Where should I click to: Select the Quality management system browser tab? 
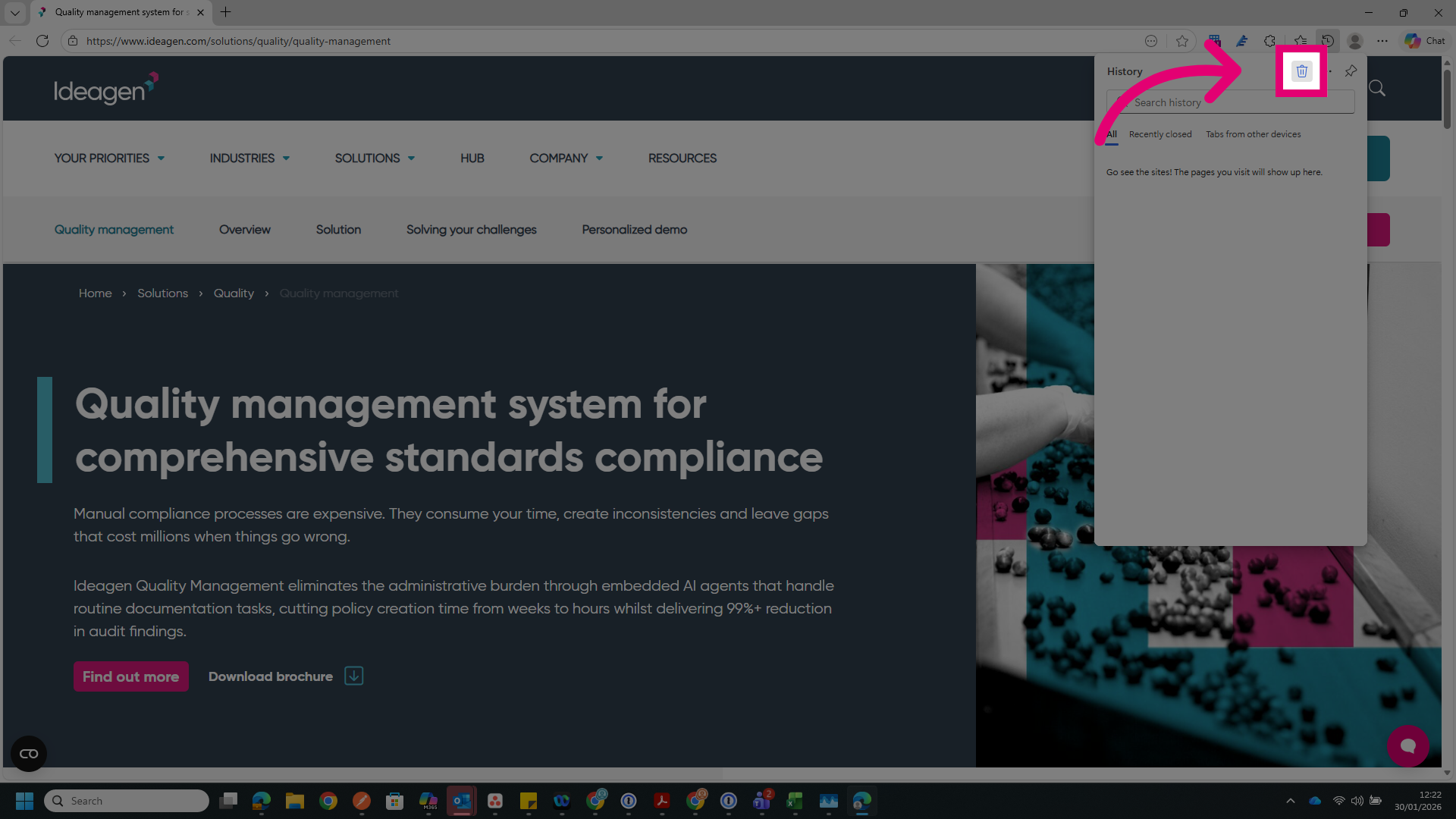click(121, 12)
